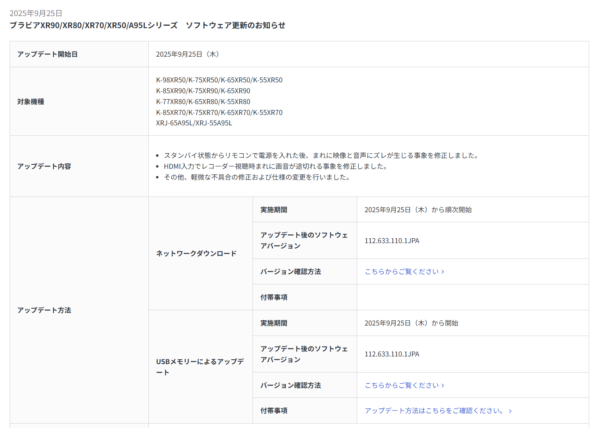Select network download version 112.633.110.1JPA
The width and height of the screenshot is (600, 428).
click(392, 241)
